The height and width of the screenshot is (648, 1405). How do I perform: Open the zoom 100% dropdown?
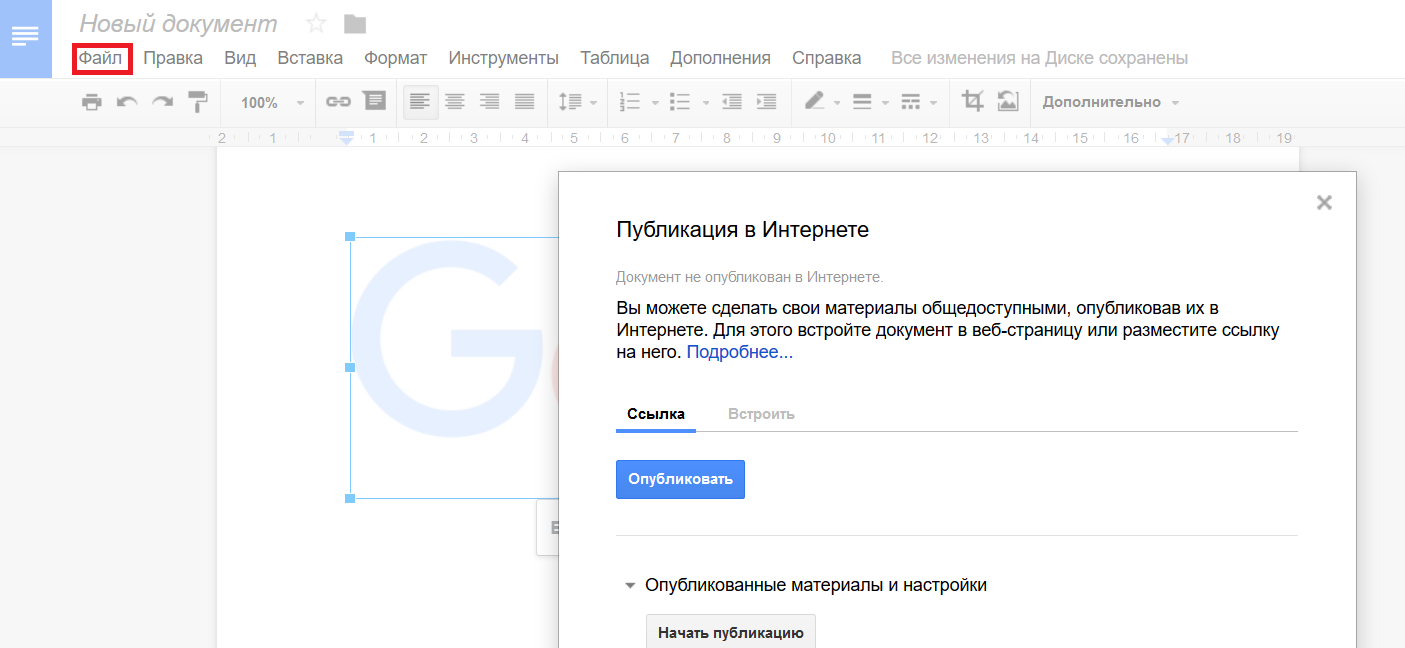pyautogui.click(x=272, y=103)
